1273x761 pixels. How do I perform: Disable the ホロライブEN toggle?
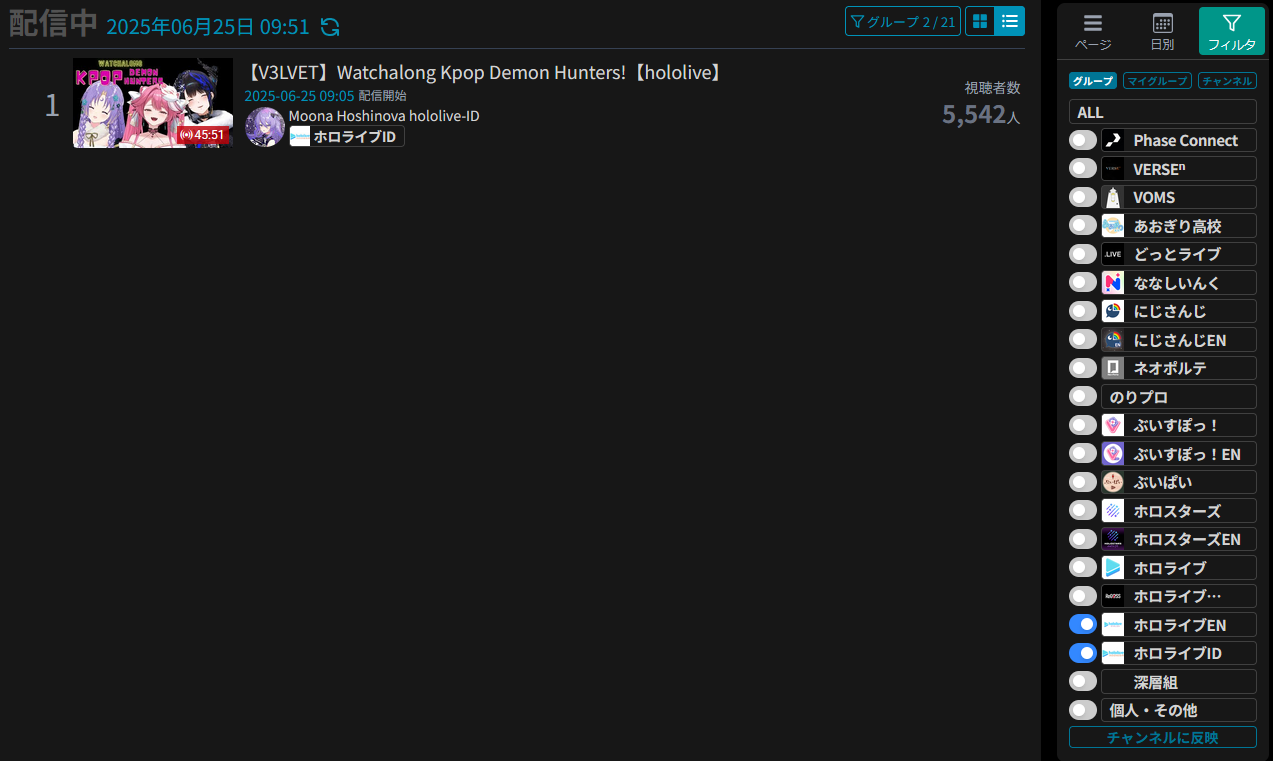point(1083,624)
